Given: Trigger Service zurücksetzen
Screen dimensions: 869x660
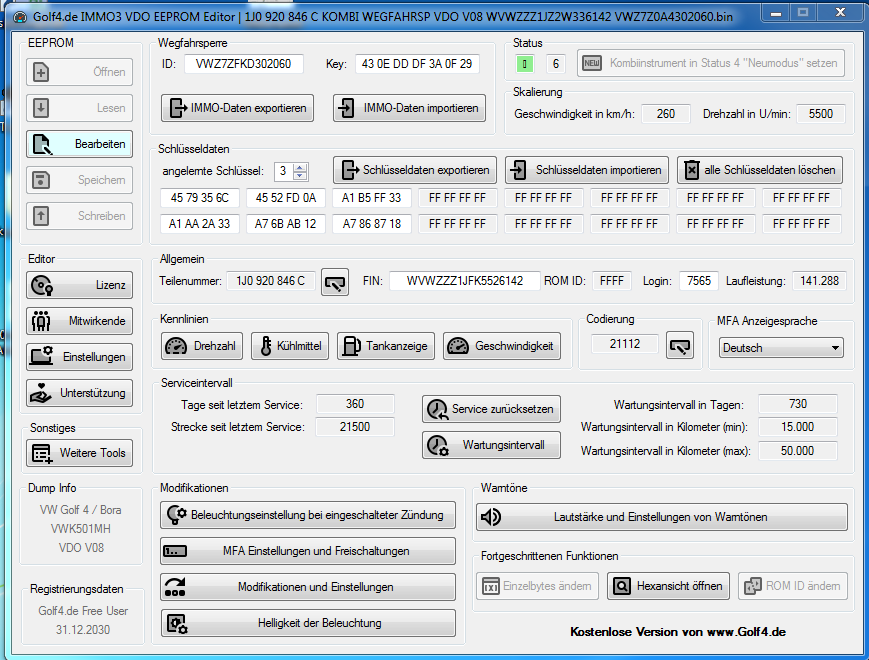Looking at the screenshot, I should coord(490,409).
